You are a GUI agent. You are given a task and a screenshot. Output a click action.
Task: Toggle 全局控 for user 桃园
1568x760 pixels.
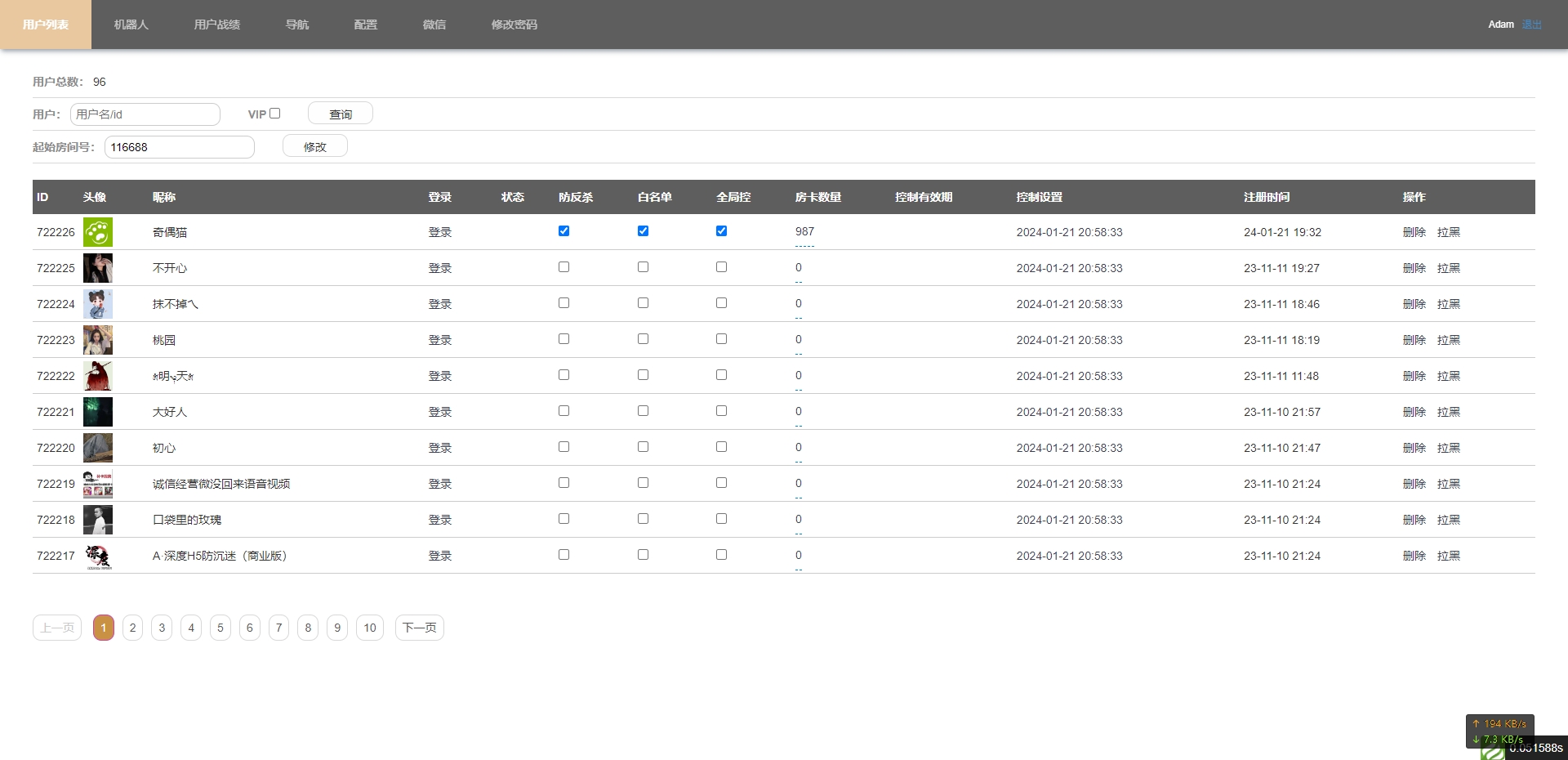(721, 339)
